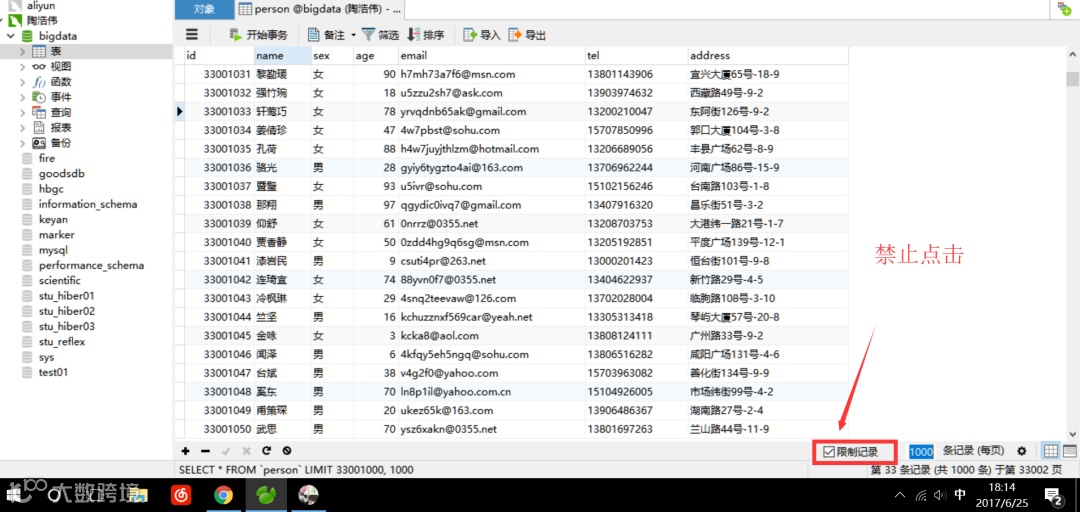Viewport: 1080px width, 512px height.
Task: Click the 1000 records-per-page input field
Action: 921,452
